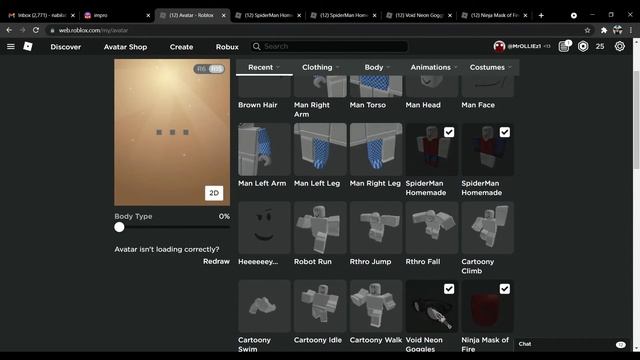
Task: Expand the Animations dropdown arrow
Action: [456, 67]
